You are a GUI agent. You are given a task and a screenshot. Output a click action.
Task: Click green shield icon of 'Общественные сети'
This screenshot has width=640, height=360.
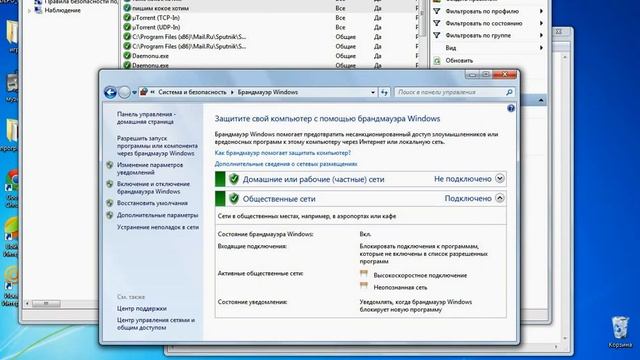click(233, 198)
